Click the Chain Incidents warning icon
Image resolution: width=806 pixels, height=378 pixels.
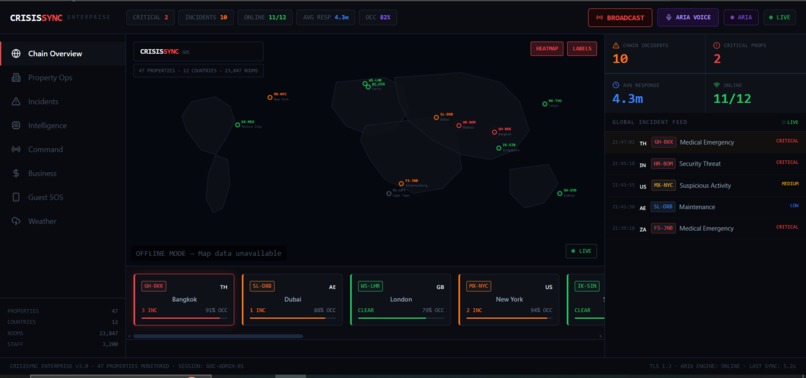coord(616,45)
